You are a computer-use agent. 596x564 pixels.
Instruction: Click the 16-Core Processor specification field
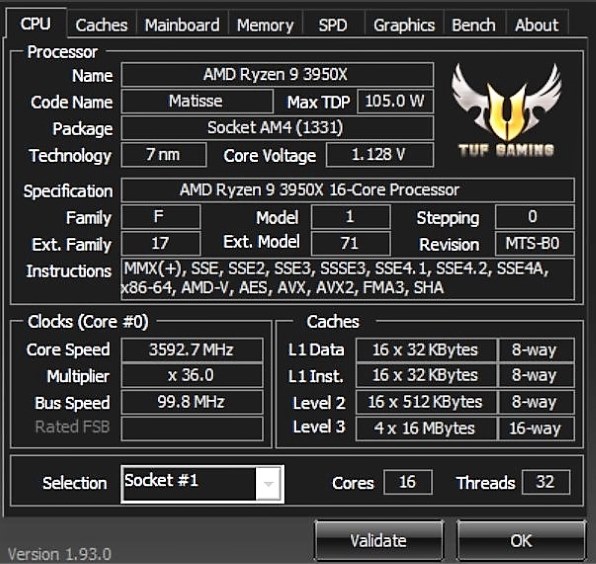coord(347,190)
